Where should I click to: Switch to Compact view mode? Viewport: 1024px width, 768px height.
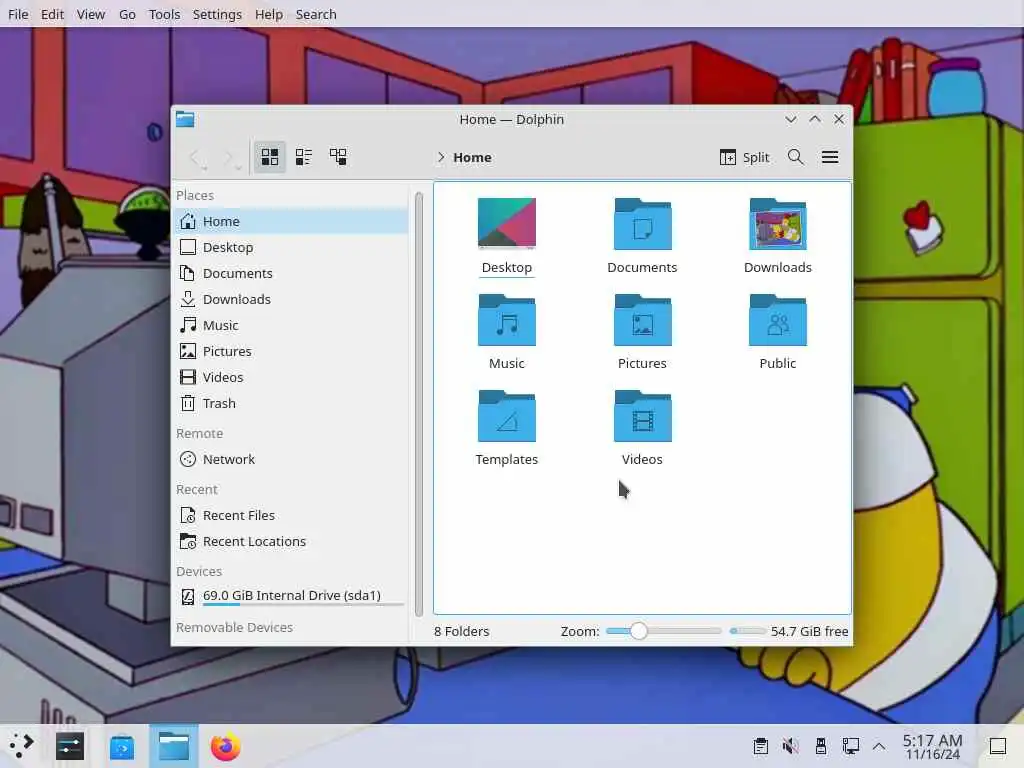click(304, 157)
